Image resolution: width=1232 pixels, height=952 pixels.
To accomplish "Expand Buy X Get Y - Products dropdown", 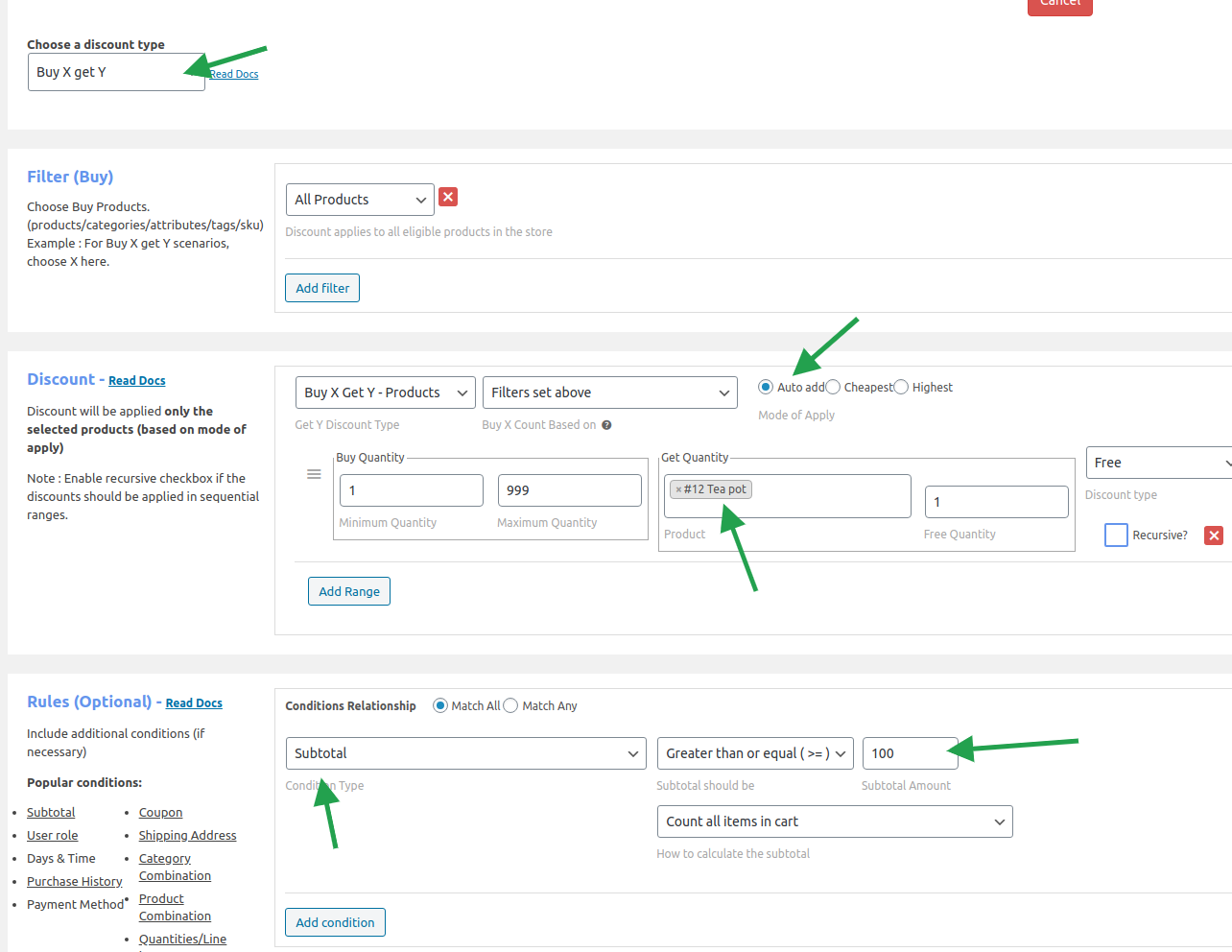I will coord(385,393).
